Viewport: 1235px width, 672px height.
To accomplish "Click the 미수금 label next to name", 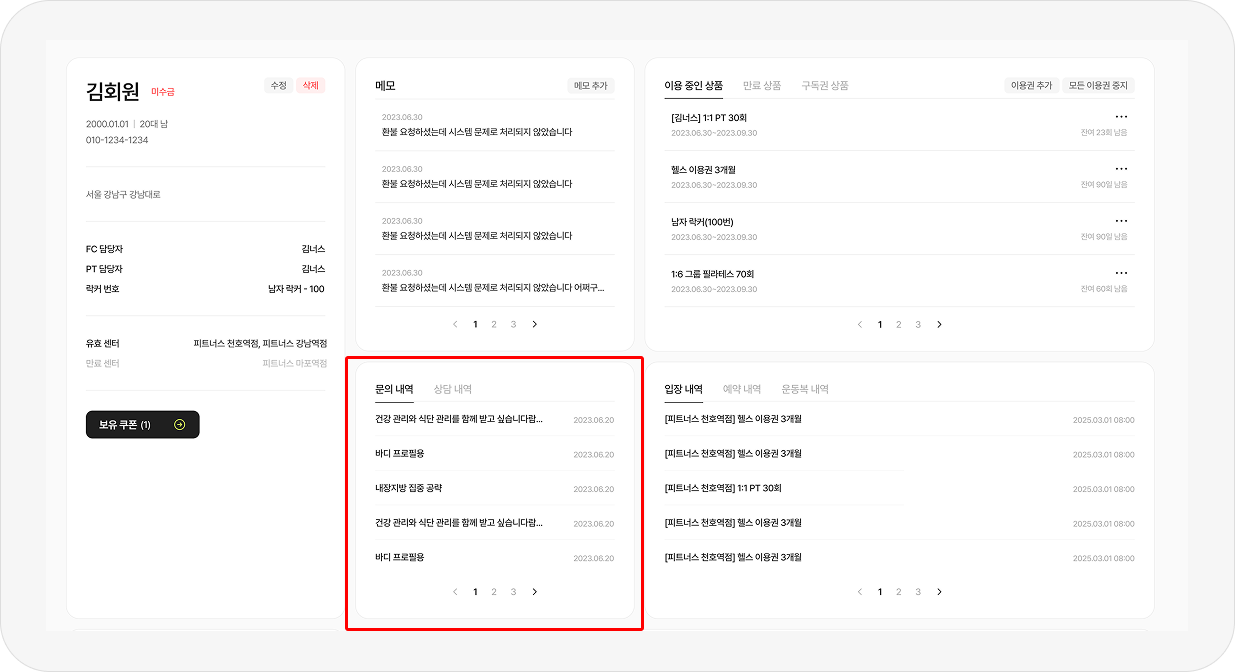I will click(163, 92).
